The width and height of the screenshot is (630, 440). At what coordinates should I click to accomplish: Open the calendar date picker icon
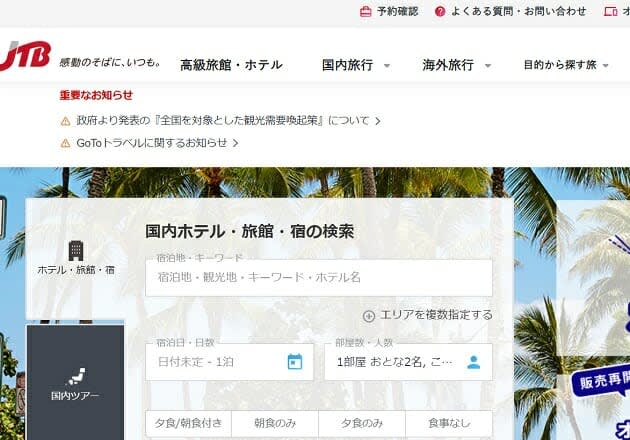click(x=295, y=362)
